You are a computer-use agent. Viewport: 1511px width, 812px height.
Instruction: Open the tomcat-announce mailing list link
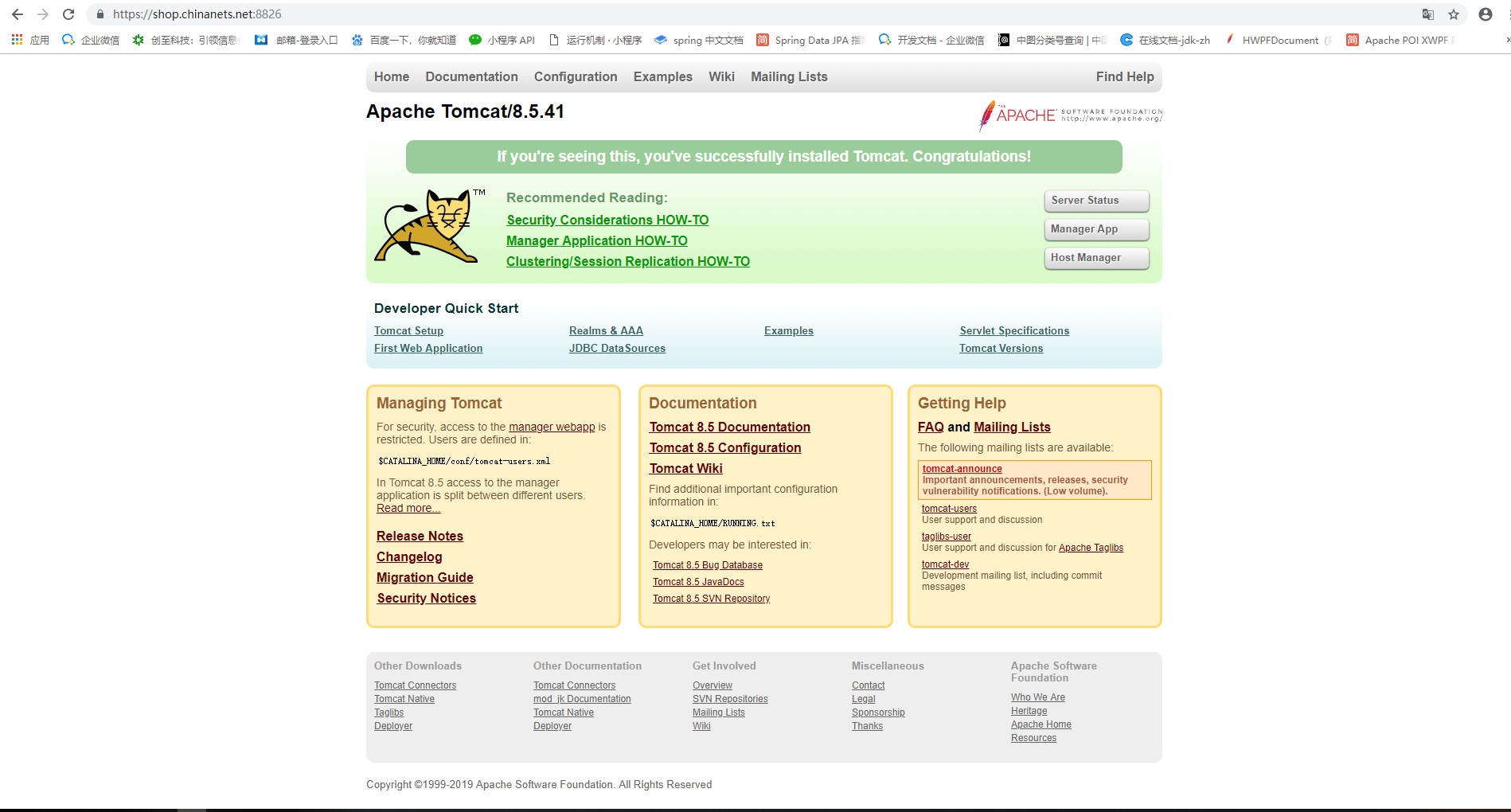(962, 469)
